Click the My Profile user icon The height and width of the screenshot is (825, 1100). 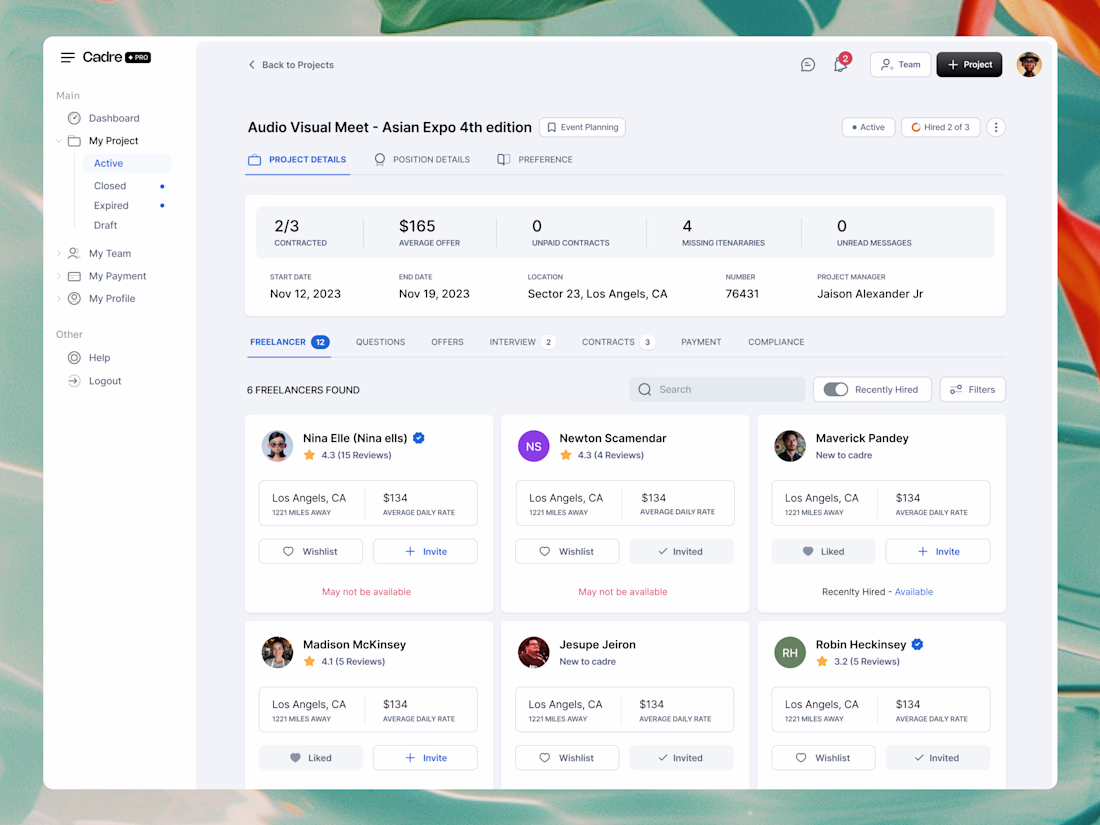[74, 298]
